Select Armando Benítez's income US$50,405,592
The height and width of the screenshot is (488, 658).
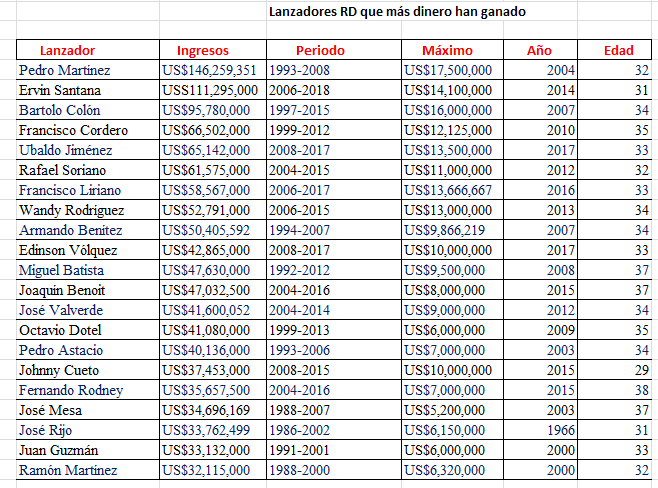[206, 230]
